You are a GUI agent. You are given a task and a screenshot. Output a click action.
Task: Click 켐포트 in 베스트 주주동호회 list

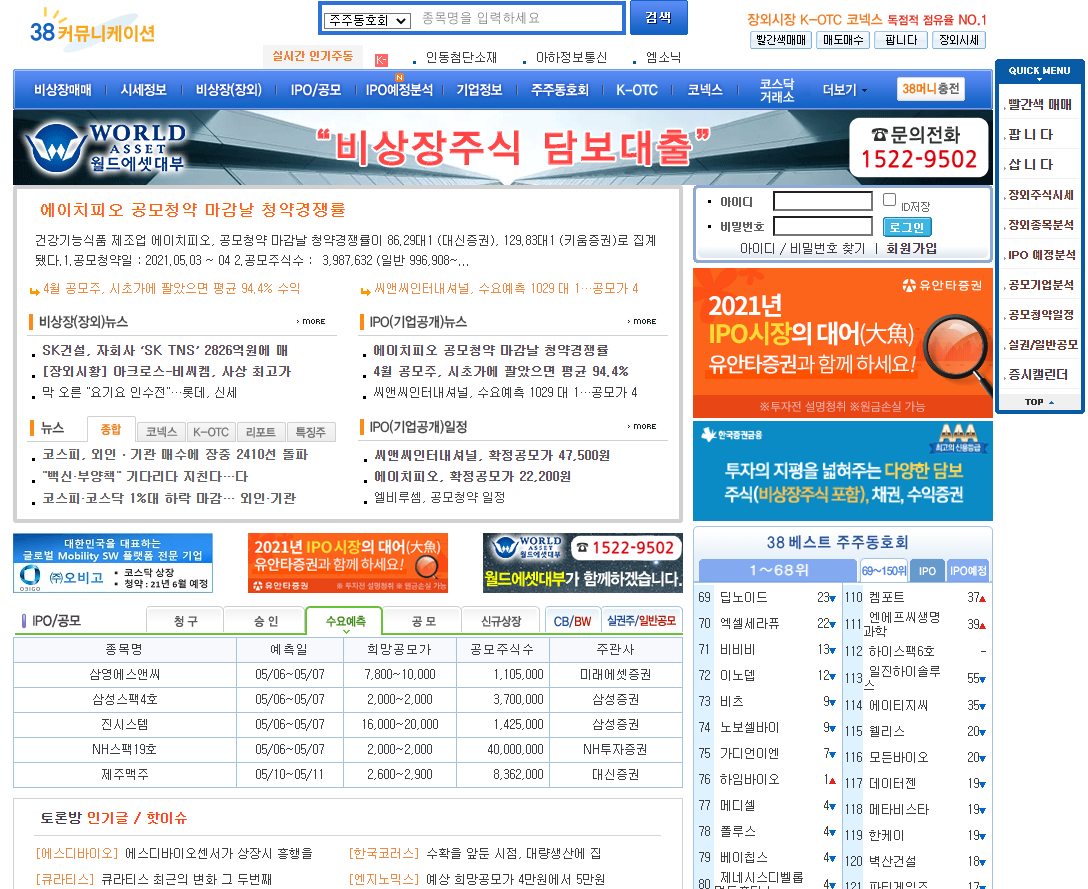886,597
